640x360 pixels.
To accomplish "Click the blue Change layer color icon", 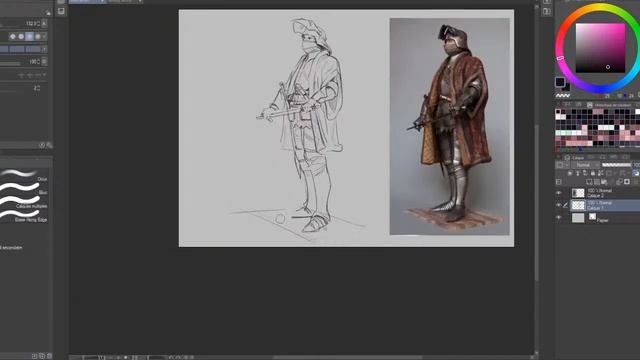I will pyautogui.click(x=636, y=173).
